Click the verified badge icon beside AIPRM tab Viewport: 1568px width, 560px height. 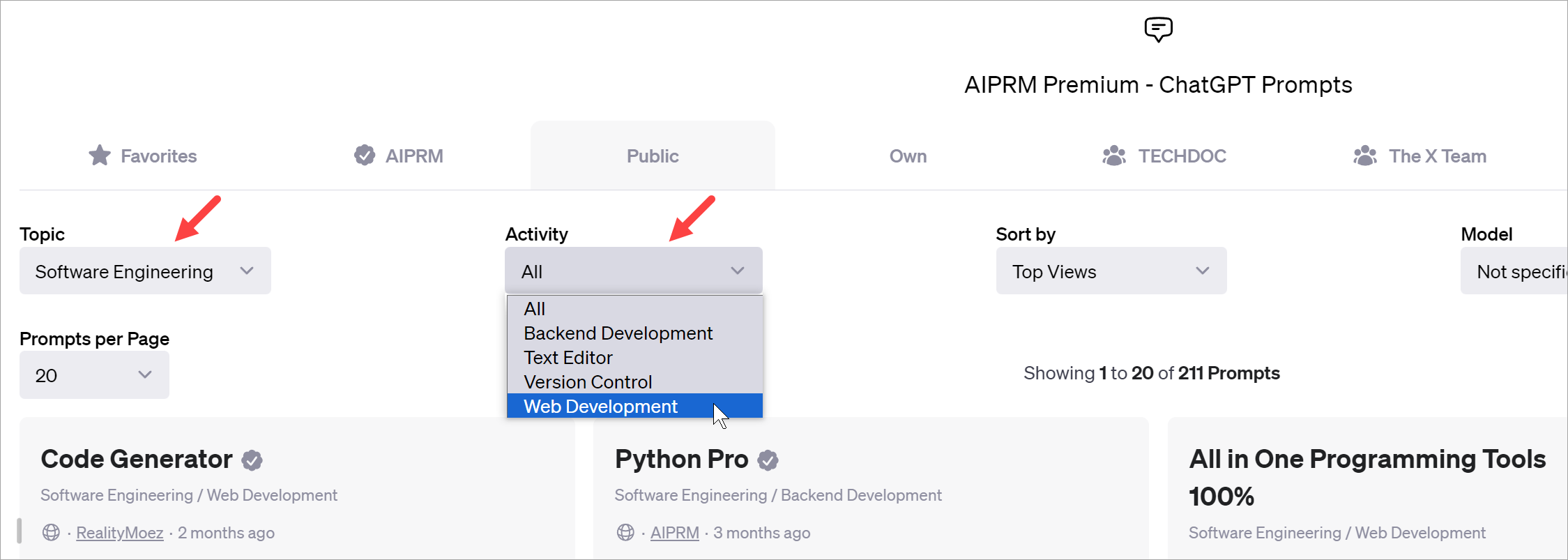(364, 155)
